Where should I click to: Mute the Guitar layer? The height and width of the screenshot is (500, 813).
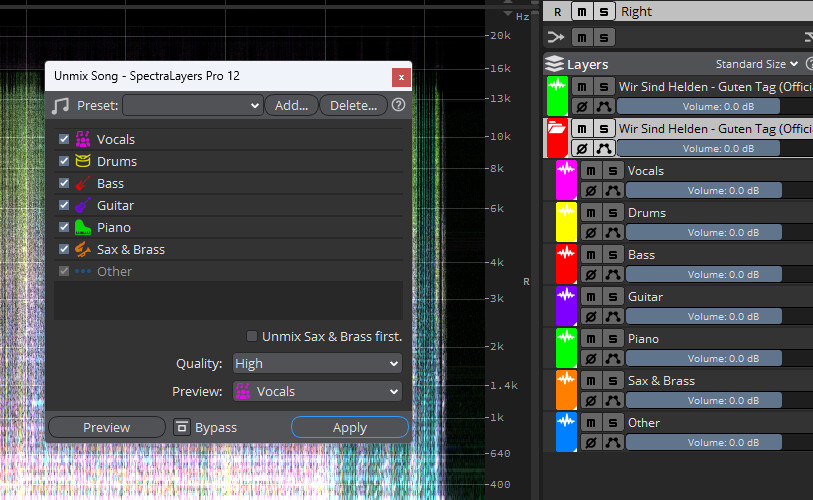coord(591,297)
